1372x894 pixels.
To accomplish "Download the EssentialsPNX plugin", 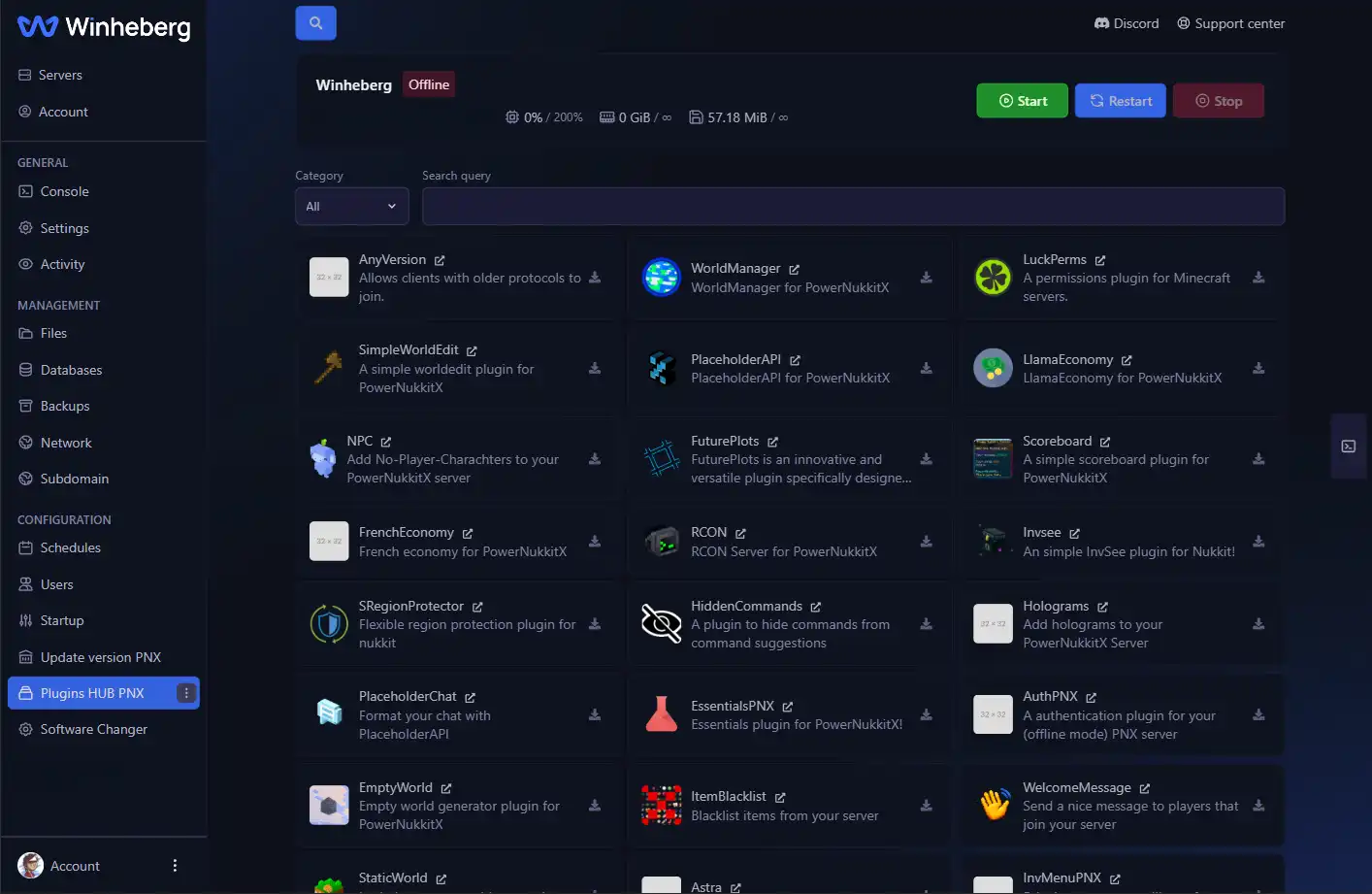I will [x=927, y=715].
